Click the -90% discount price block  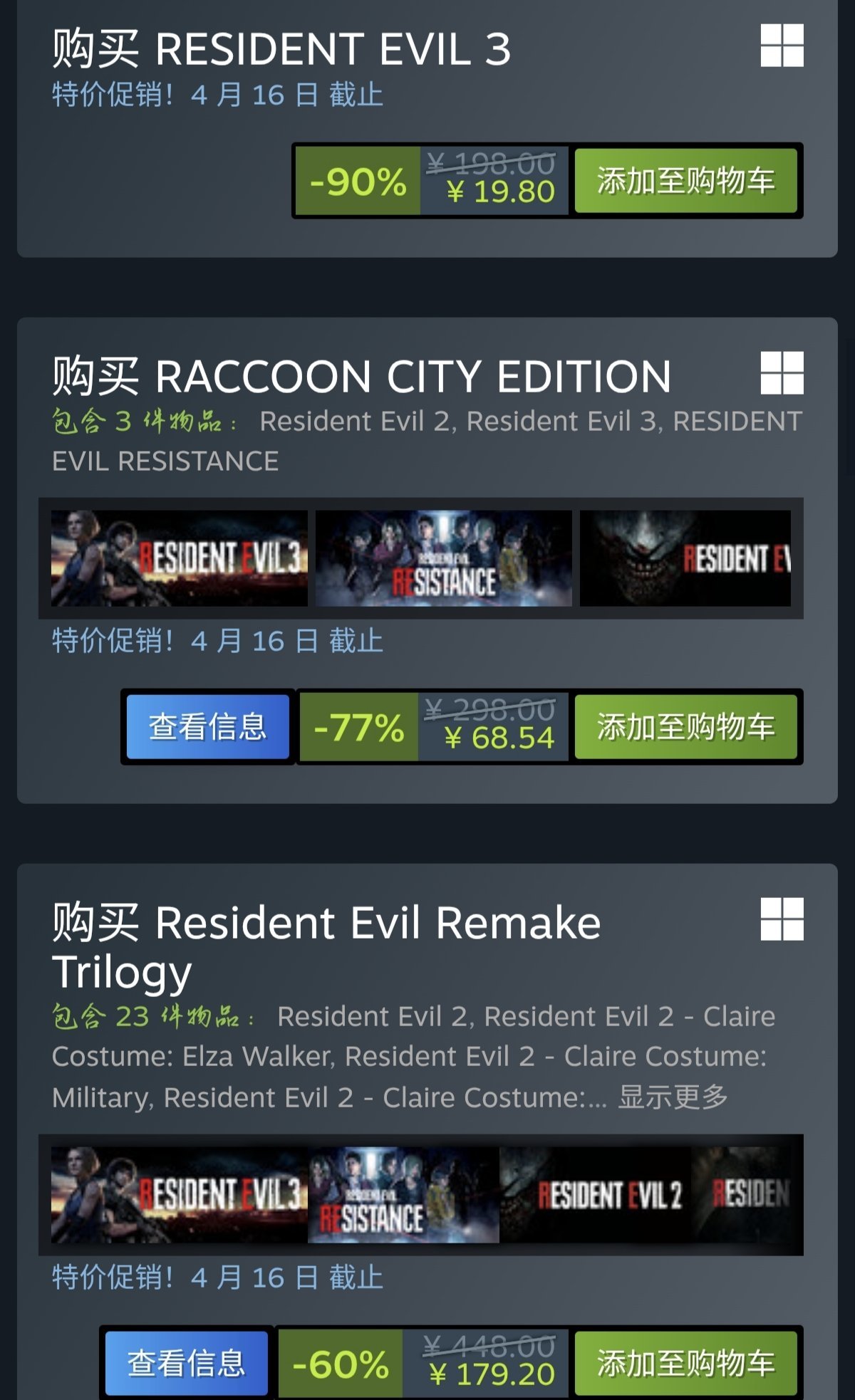click(432, 181)
